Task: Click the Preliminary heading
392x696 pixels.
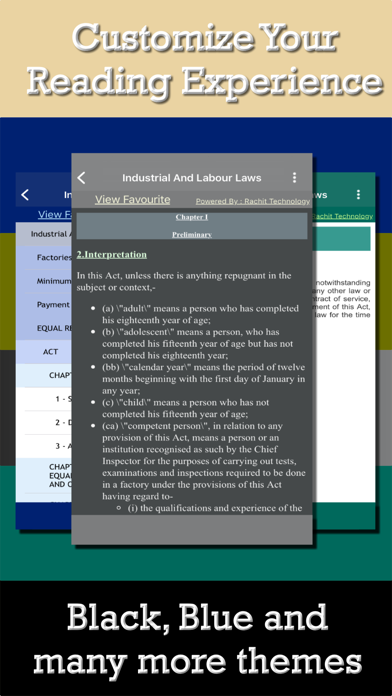Action: click(192, 234)
